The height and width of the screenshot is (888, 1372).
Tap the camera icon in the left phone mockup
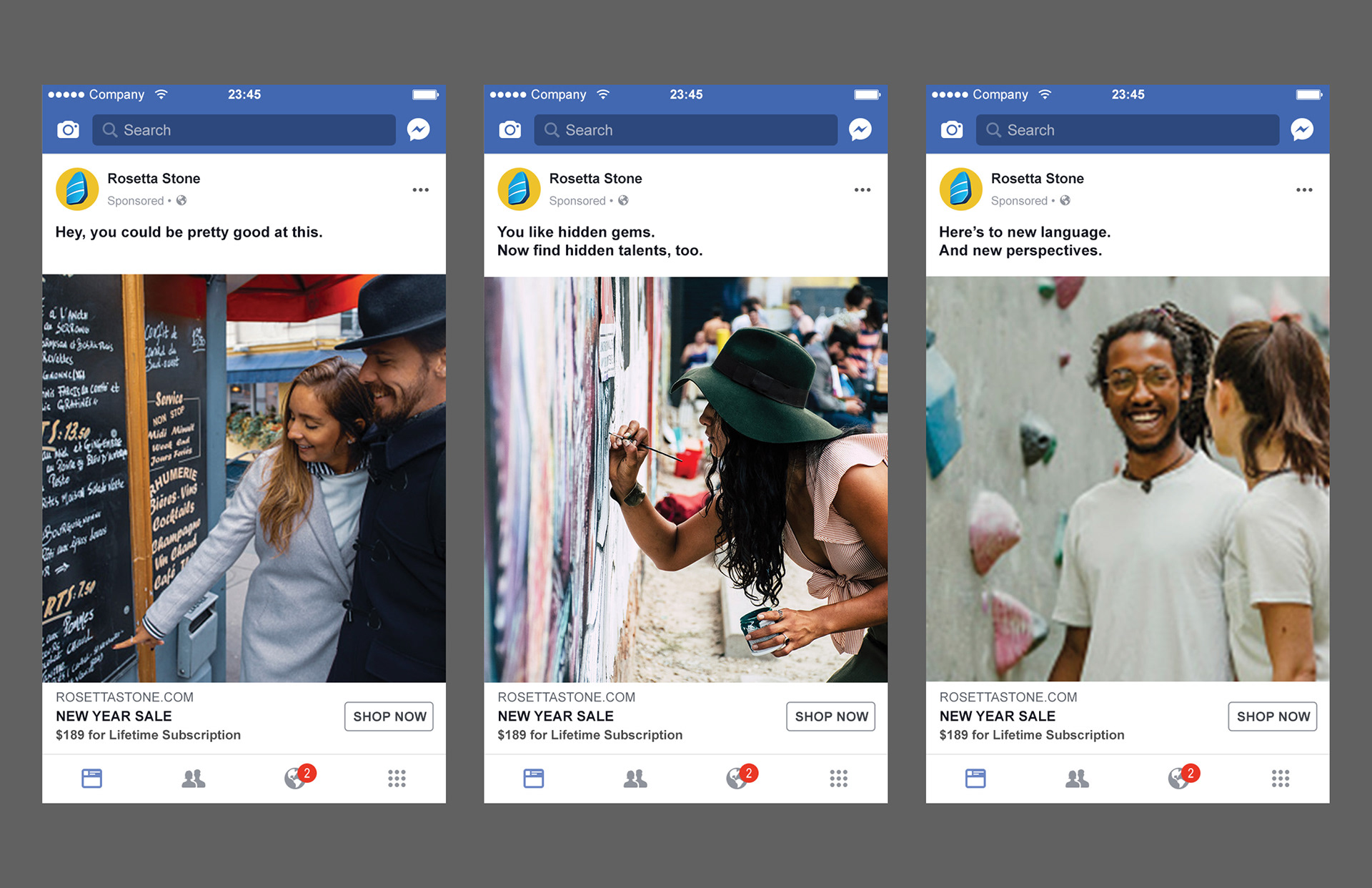pos(68,129)
